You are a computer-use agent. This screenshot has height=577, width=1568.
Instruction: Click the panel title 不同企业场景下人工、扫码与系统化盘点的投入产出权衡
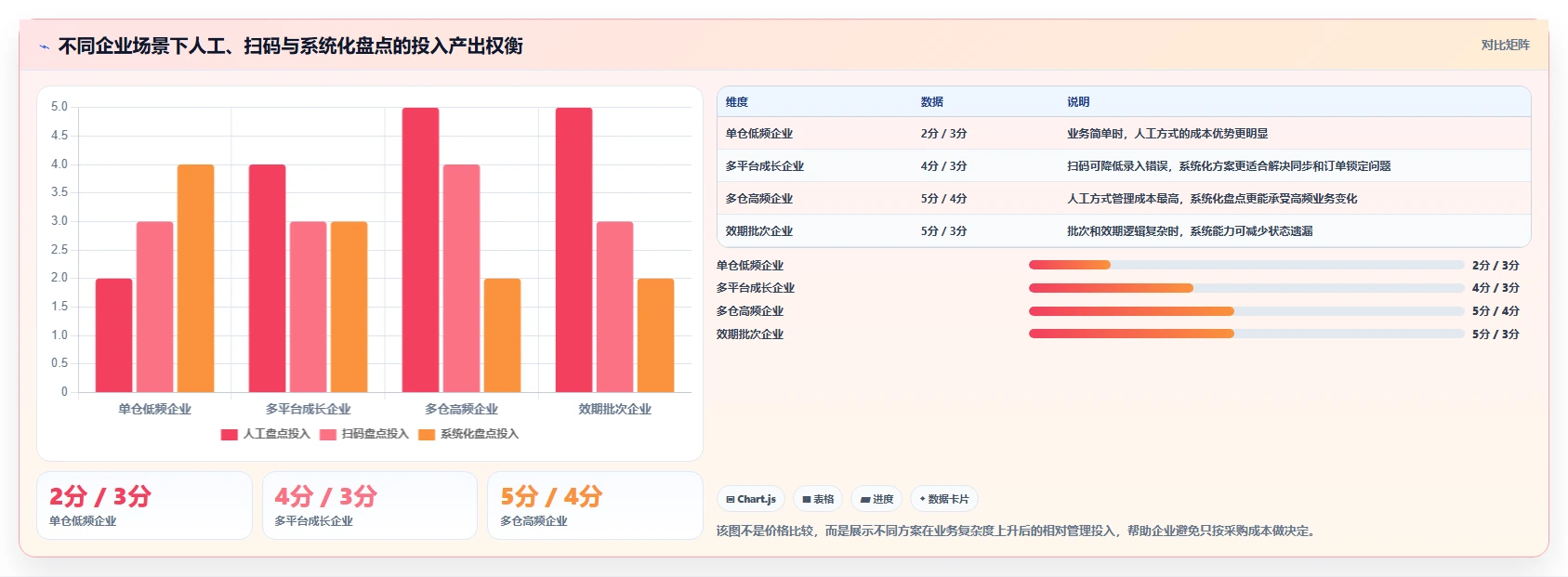click(290, 46)
